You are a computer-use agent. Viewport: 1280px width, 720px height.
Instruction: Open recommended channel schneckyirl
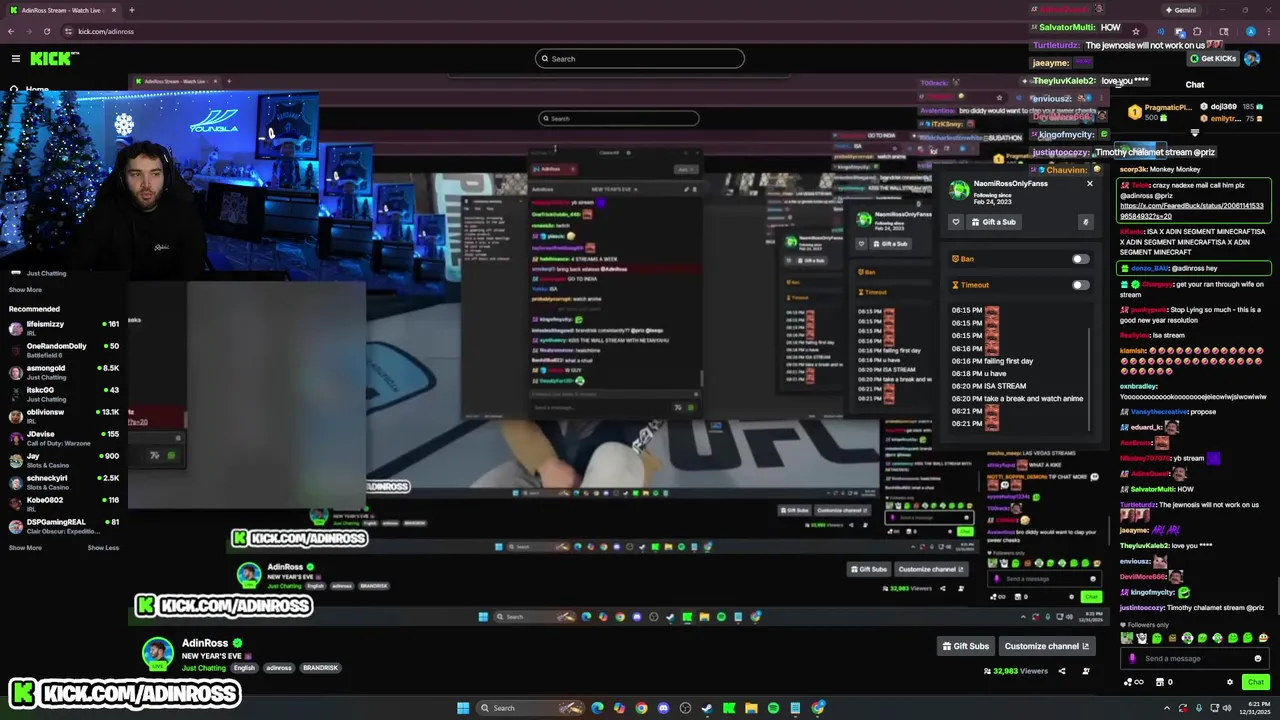click(x=64, y=482)
